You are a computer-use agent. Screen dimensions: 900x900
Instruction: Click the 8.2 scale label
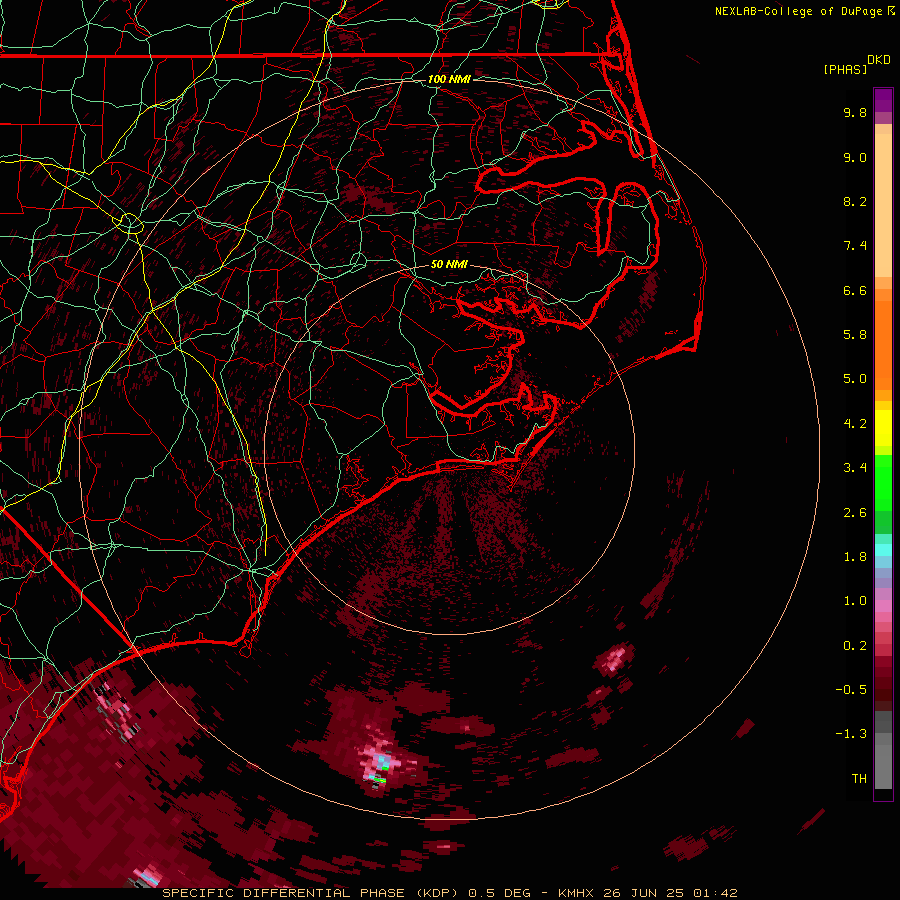tap(855, 201)
